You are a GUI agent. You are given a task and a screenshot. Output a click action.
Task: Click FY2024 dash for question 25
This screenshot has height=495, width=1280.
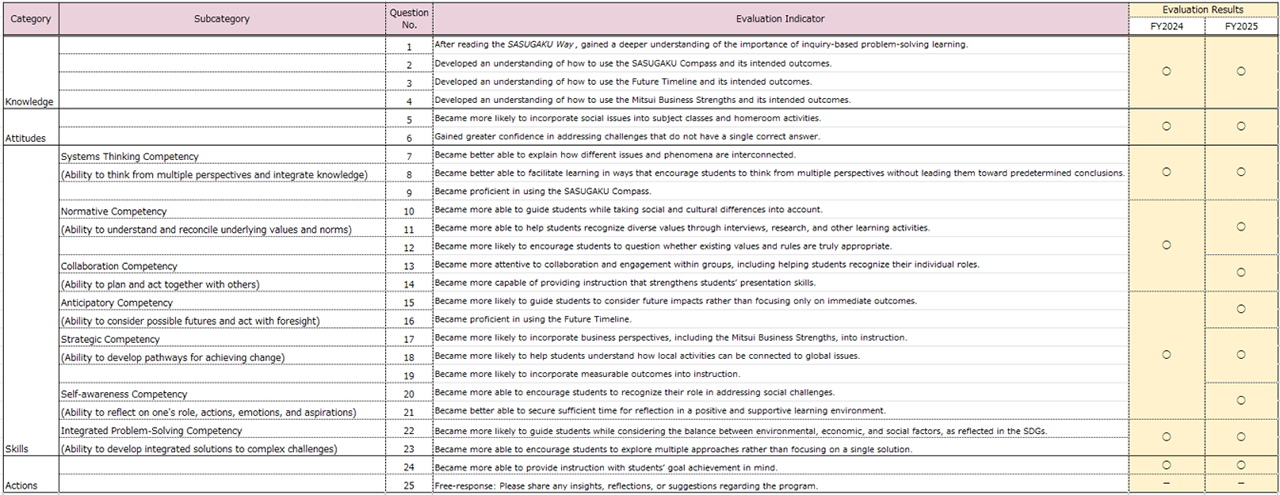coord(1166,484)
